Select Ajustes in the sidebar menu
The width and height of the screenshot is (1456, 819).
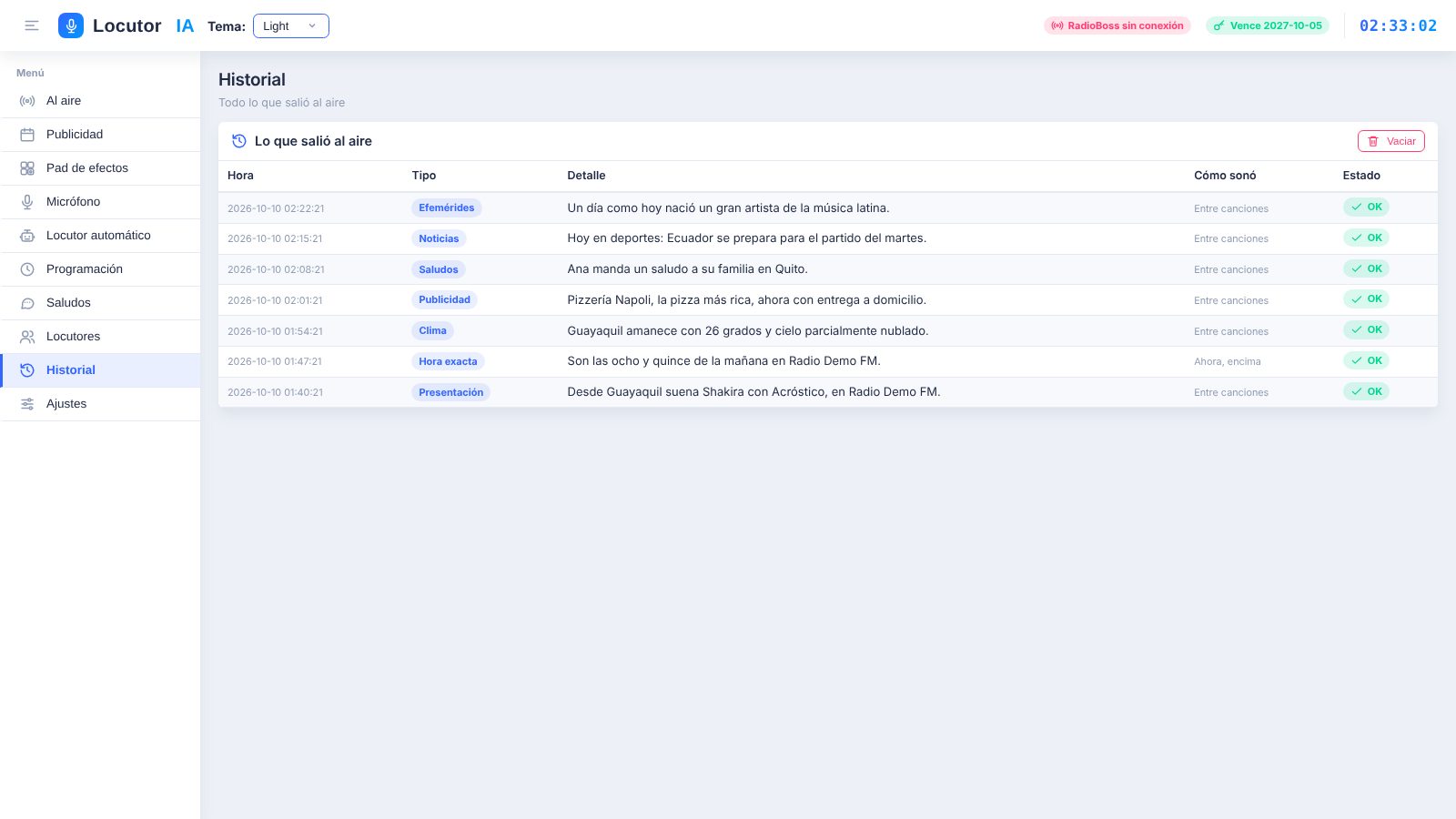tap(100, 404)
